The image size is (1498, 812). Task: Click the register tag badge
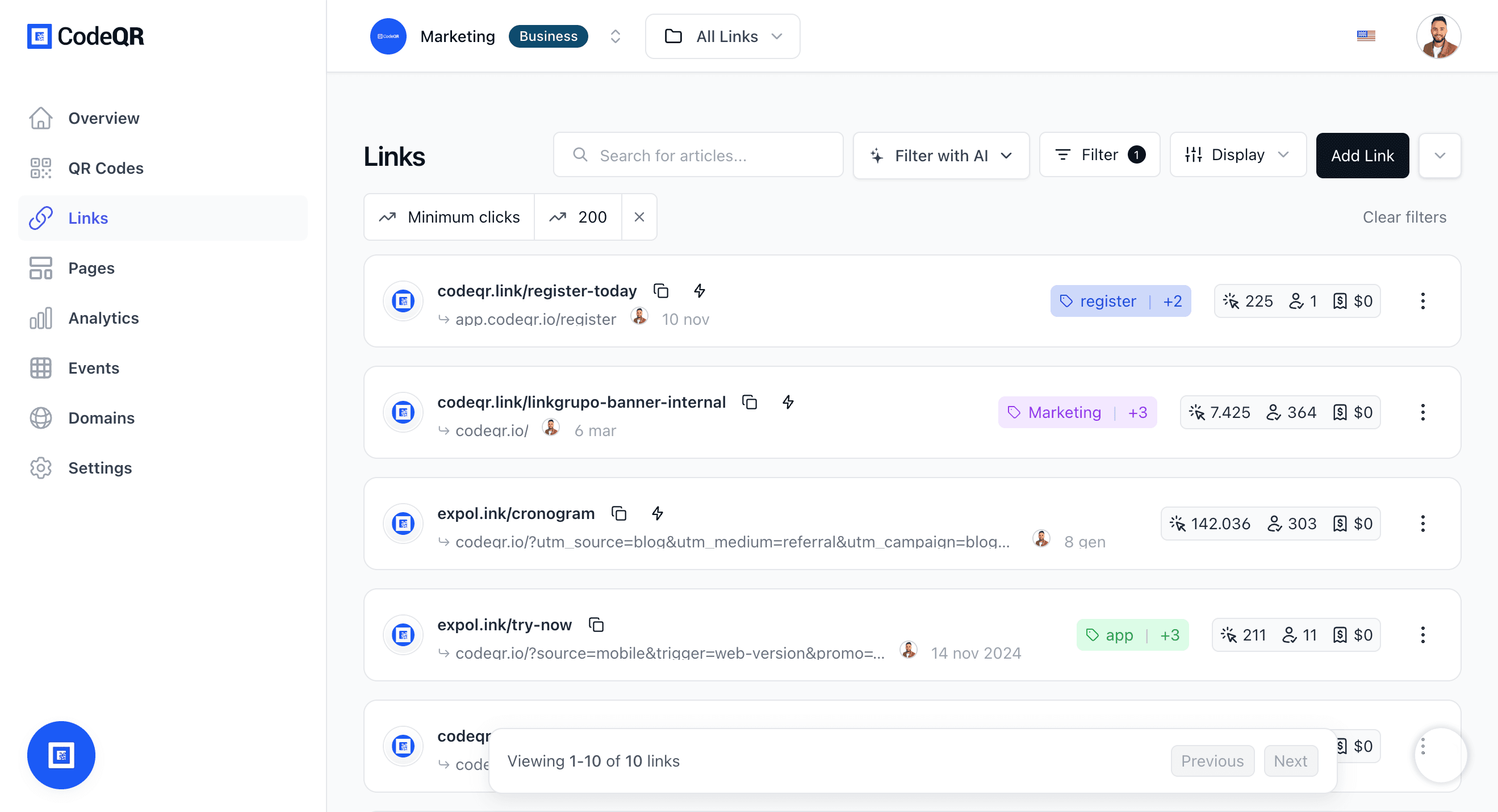coord(1120,302)
